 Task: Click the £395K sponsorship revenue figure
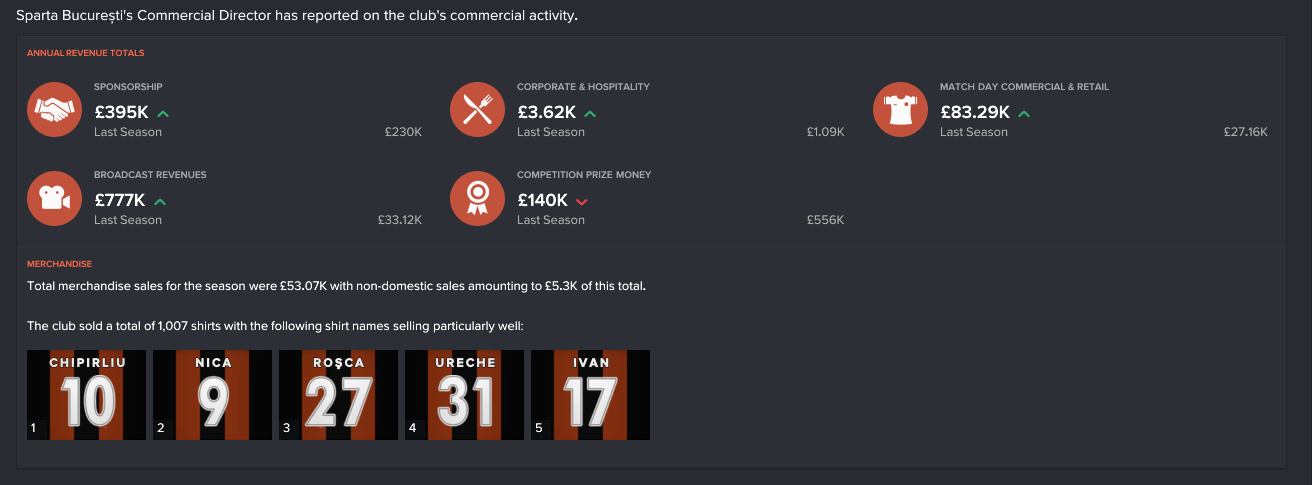(x=121, y=113)
